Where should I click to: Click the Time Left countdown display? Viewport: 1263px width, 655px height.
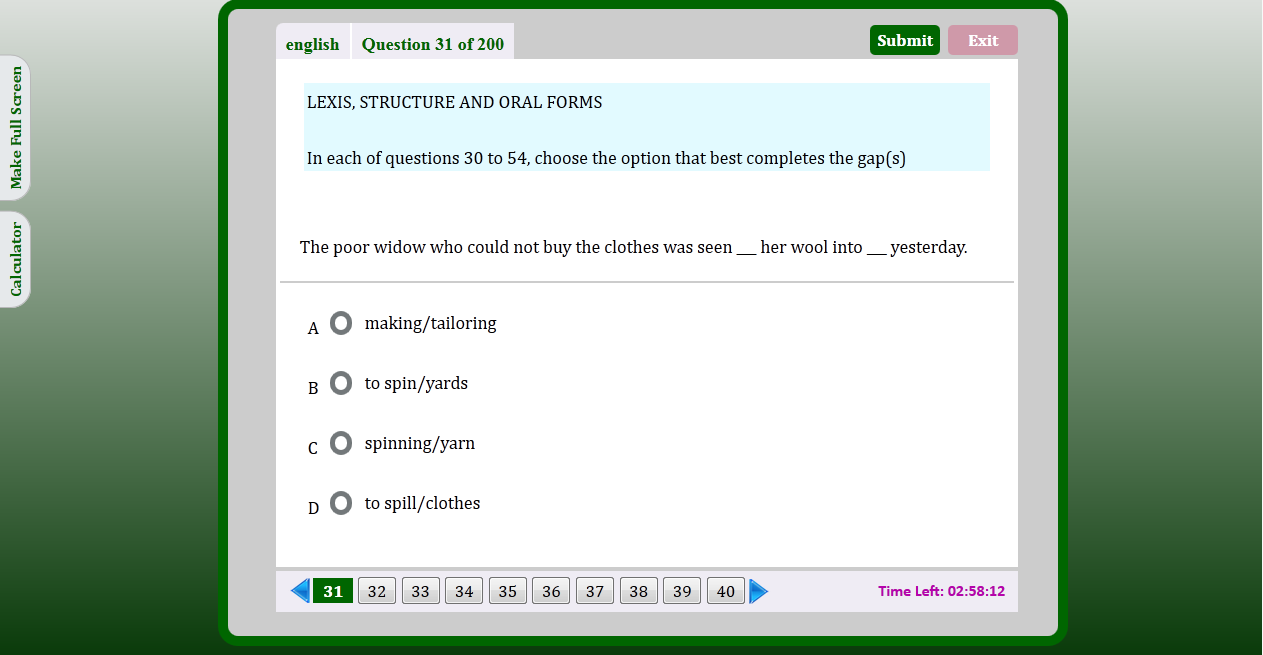click(x=941, y=591)
